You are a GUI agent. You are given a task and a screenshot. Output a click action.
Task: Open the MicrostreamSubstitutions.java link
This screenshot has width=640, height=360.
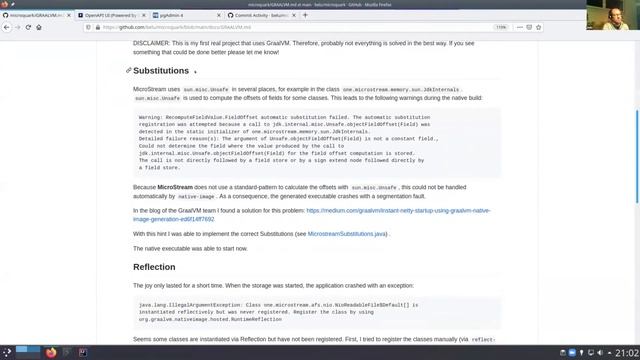click(347, 234)
